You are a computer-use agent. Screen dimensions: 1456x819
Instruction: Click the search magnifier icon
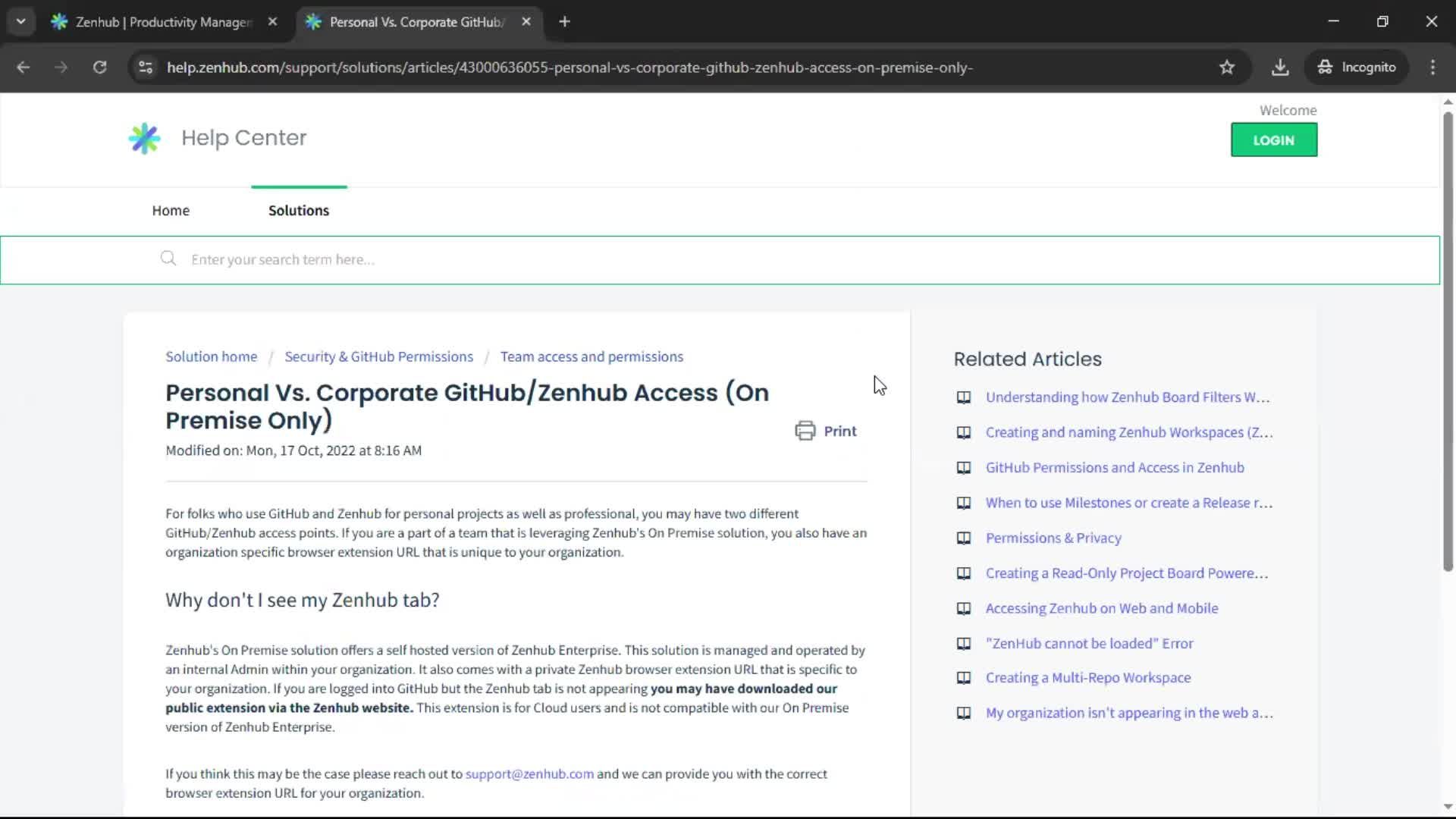tap(168, 259)
